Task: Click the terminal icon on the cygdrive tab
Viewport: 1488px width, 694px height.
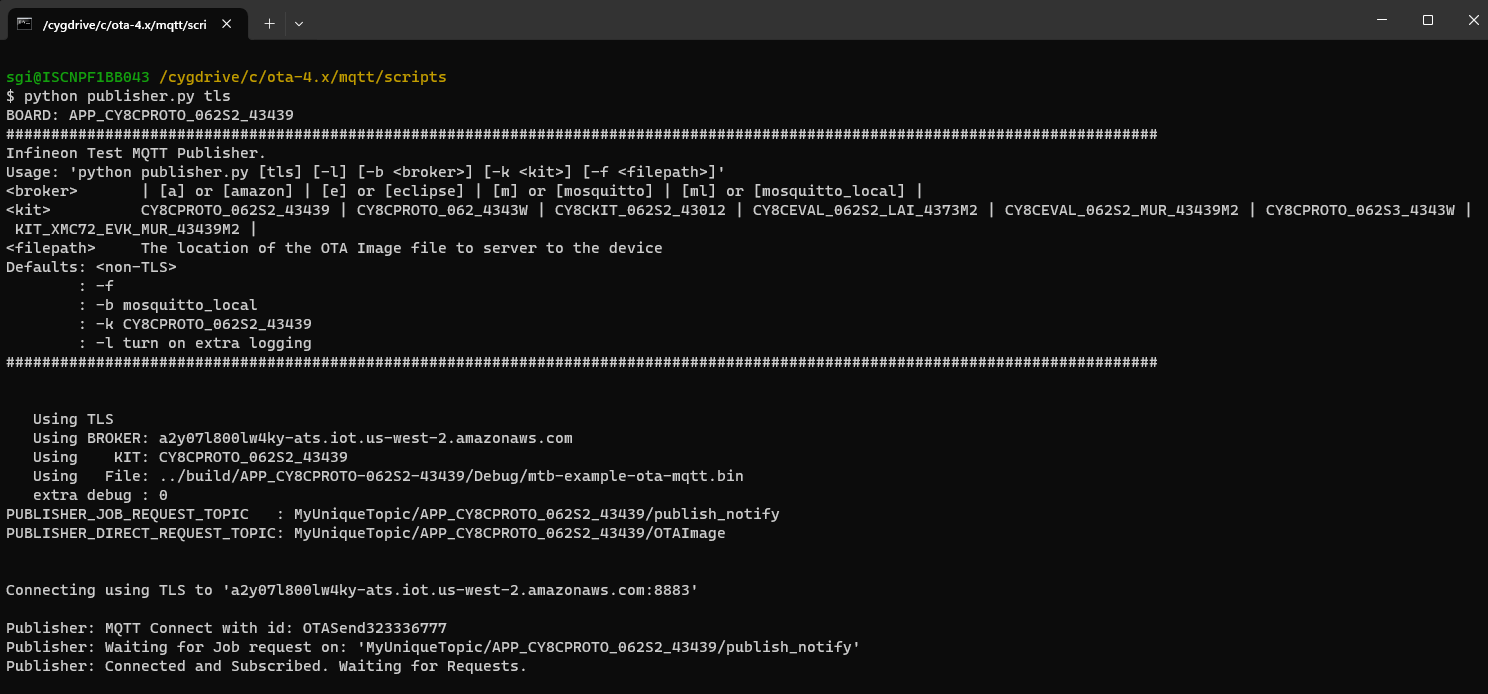Action: click(x=24, y=23)
